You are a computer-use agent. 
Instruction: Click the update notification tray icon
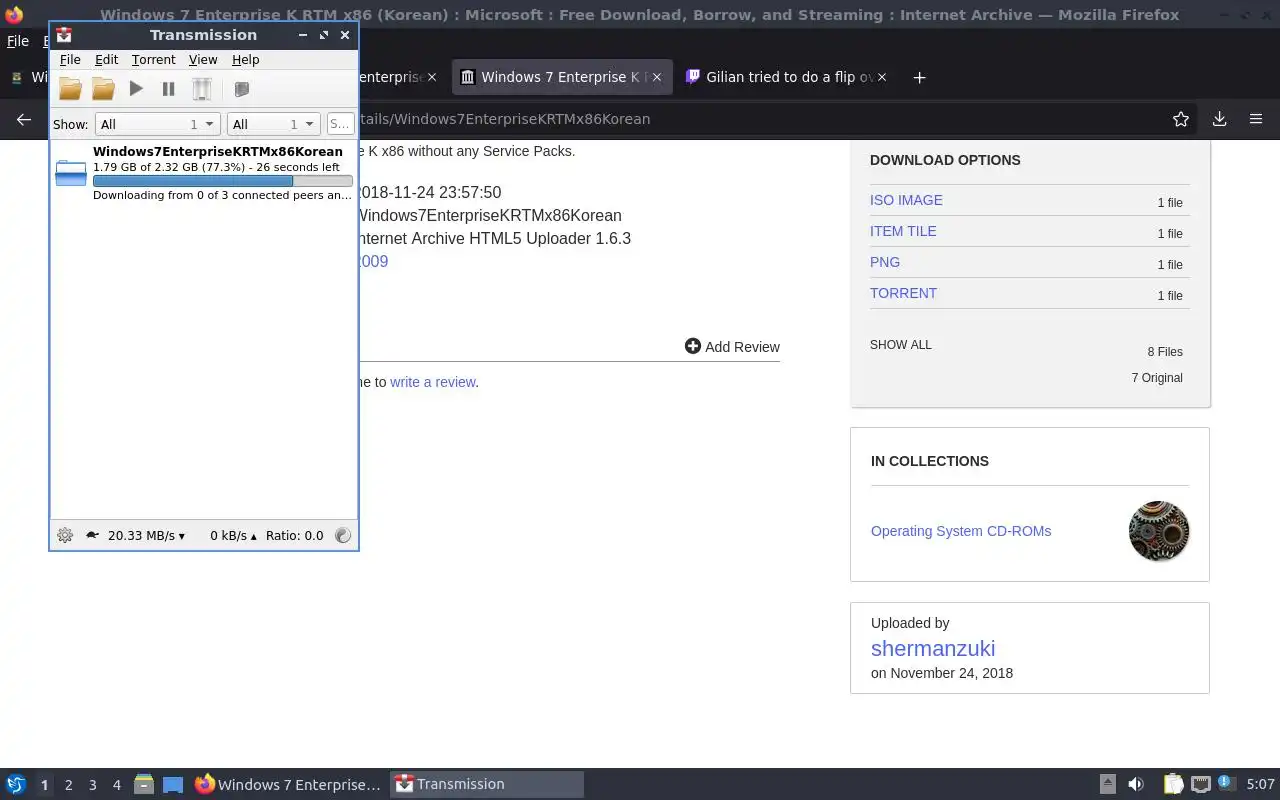tap(1226, 784)
